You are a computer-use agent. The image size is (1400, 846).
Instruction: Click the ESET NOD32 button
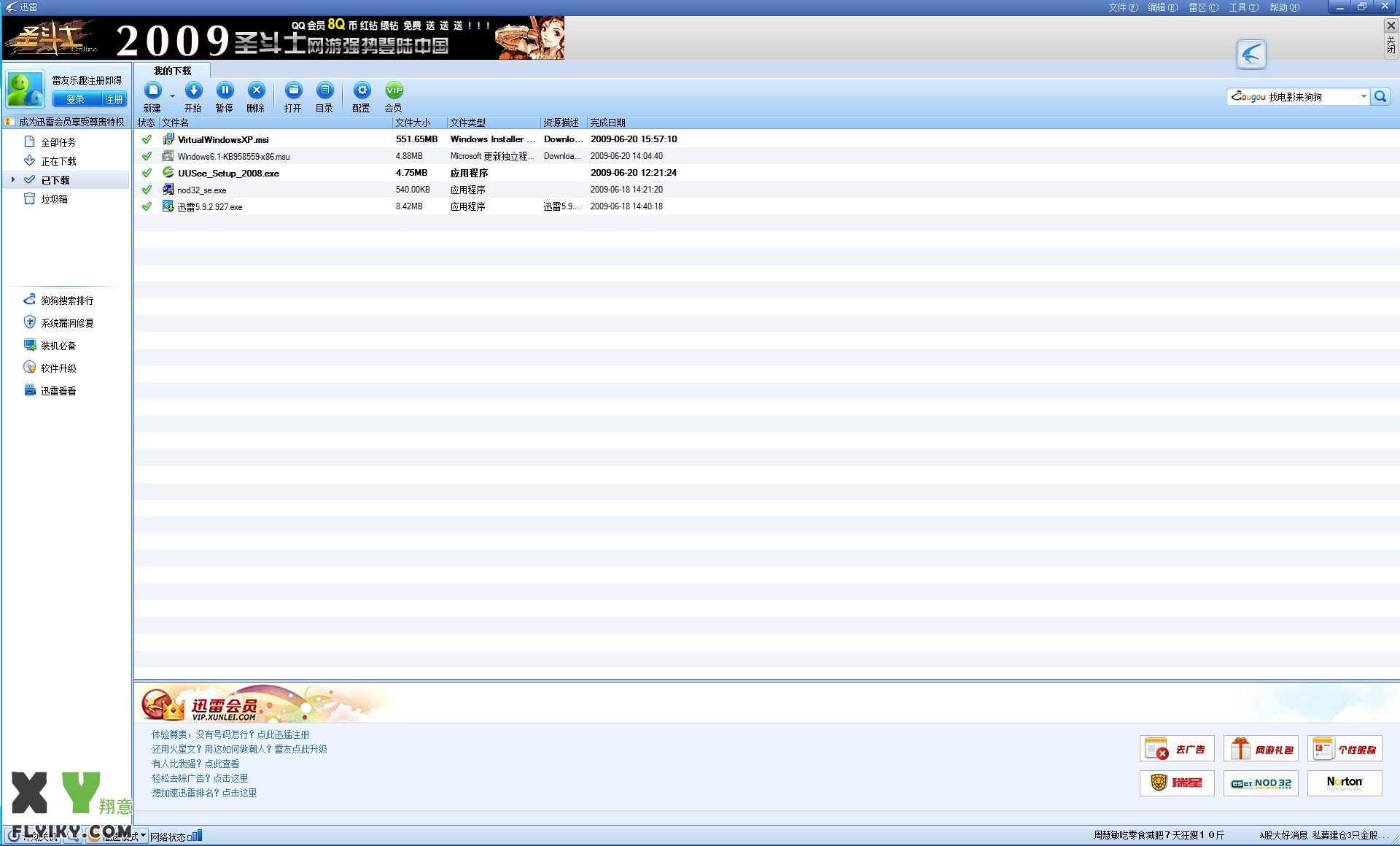pos(1261,783)
